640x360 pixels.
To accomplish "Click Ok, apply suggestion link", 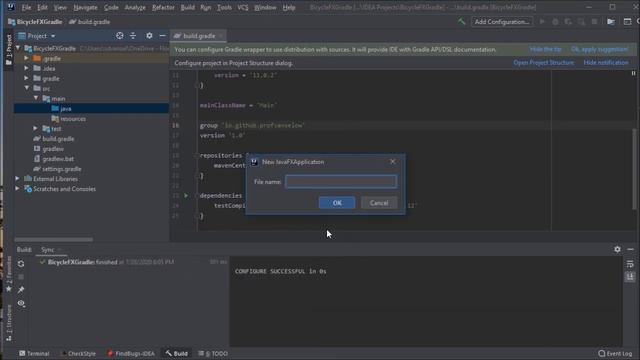I will tap(600, 49).
